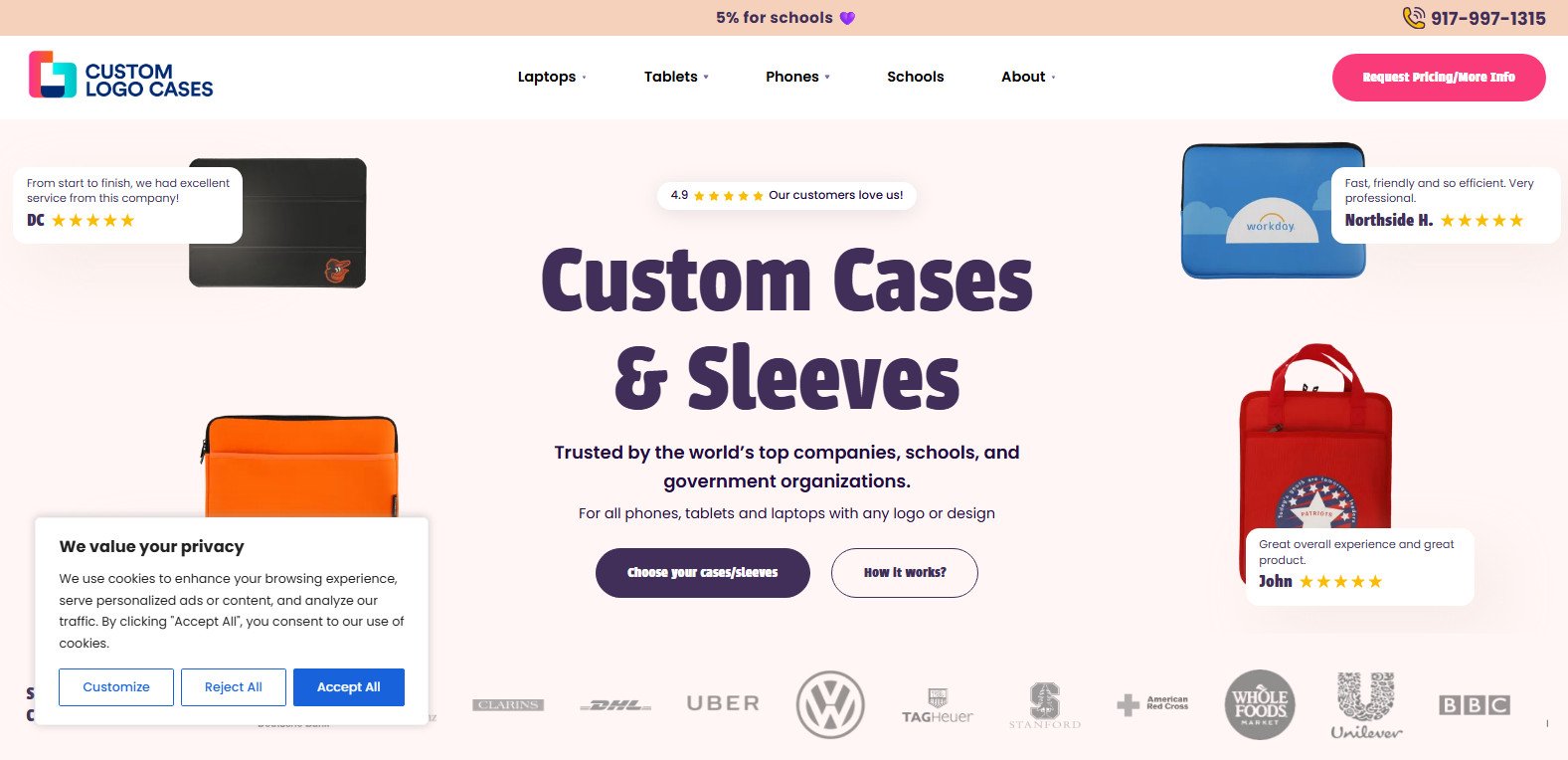Expand the Laptops dropdown menu

(x=552, y=77)
